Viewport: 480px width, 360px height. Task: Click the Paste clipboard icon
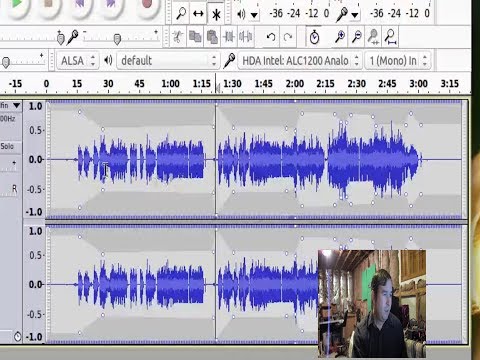tap(212, 37)
